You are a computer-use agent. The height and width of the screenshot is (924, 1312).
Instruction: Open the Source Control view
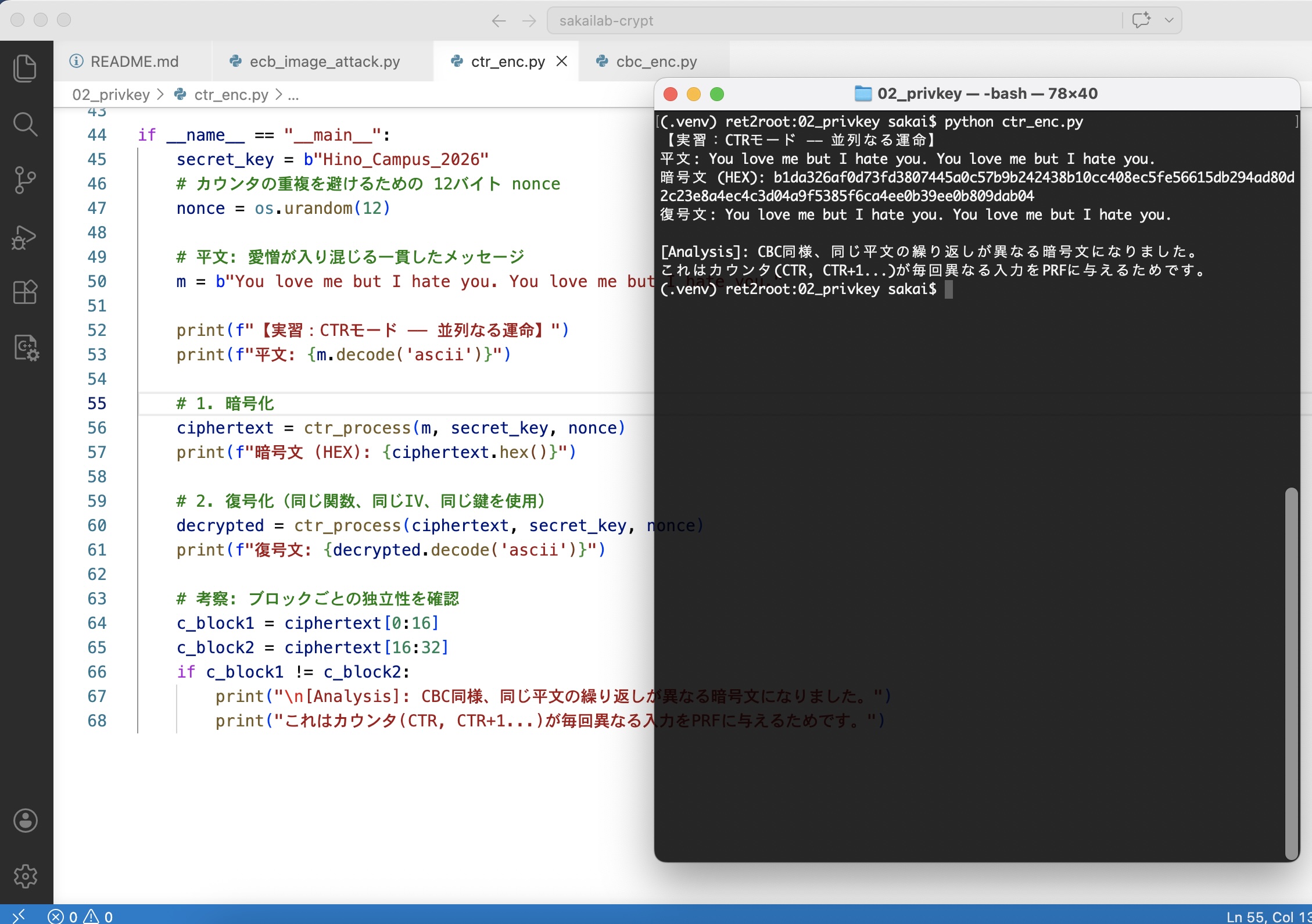pyautogui.click(x=25, y=180)
